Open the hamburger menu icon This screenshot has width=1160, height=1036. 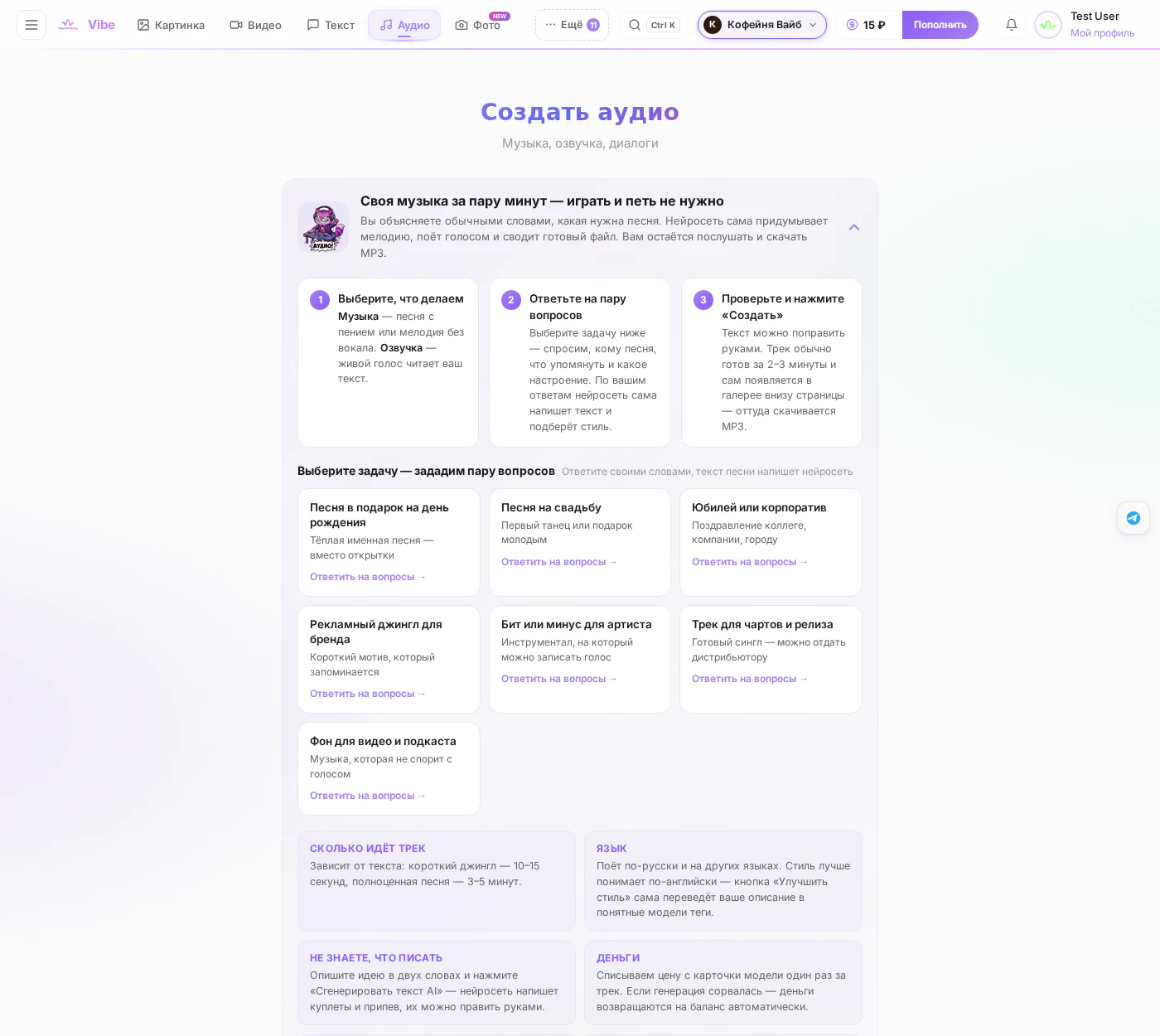click(x=31, y=25)
